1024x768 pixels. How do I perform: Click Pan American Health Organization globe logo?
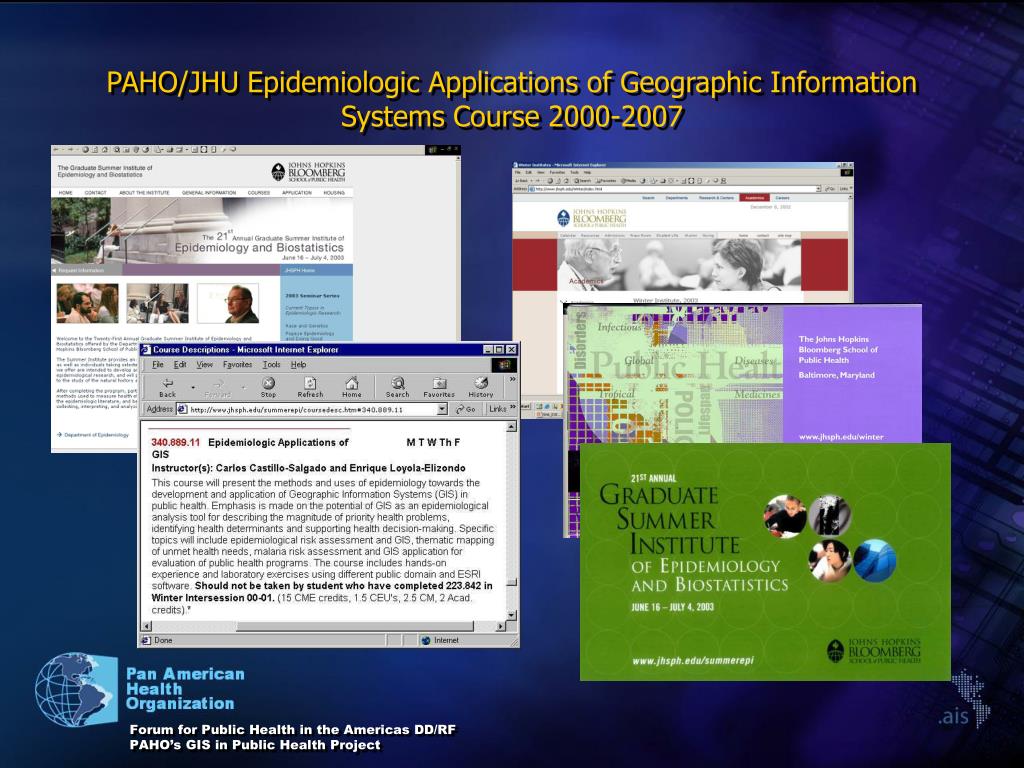[x=76, y=689]
